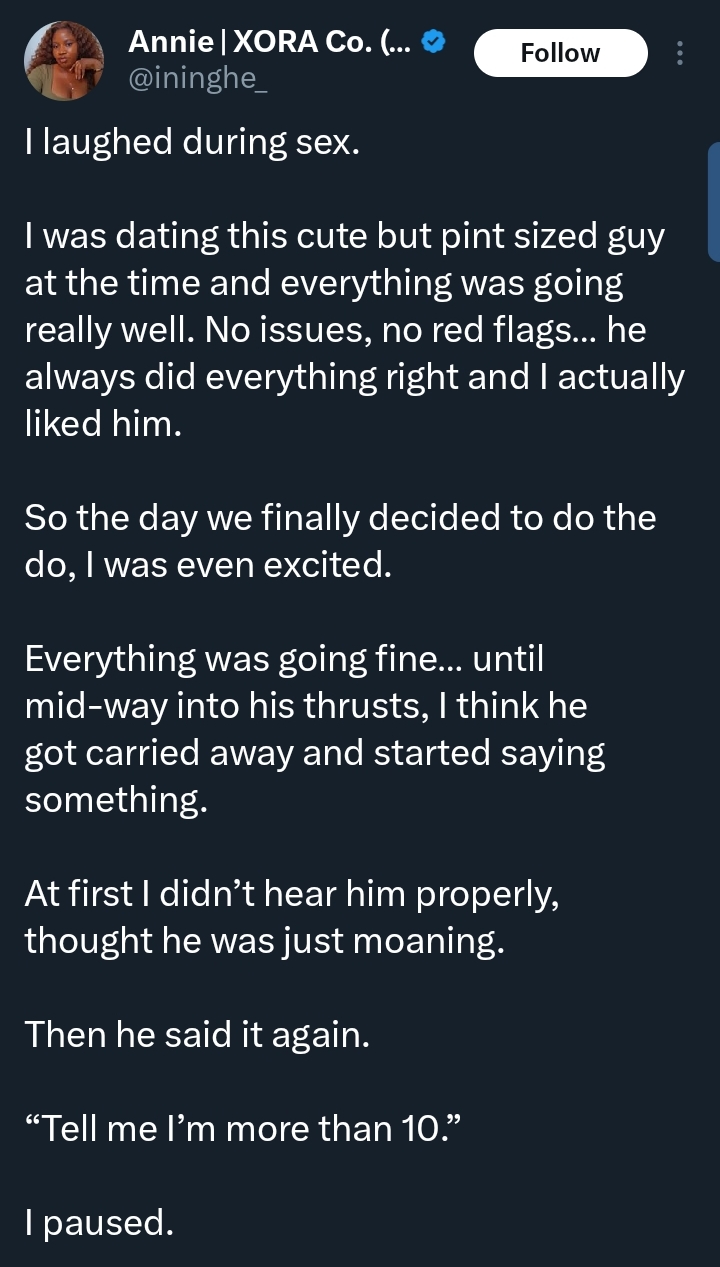Open the three-dot more options menu
The image size is (720, 1267).
click(680, 53)
